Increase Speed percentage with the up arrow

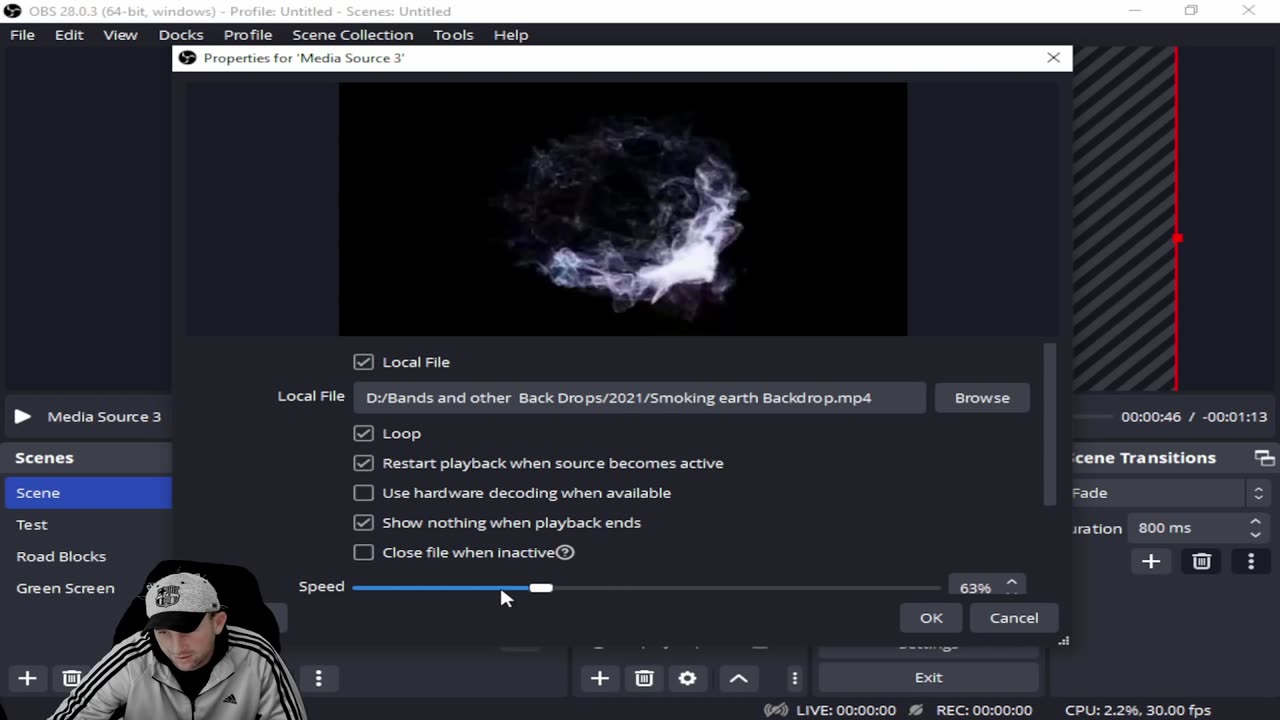click(x=1011, y=583)
